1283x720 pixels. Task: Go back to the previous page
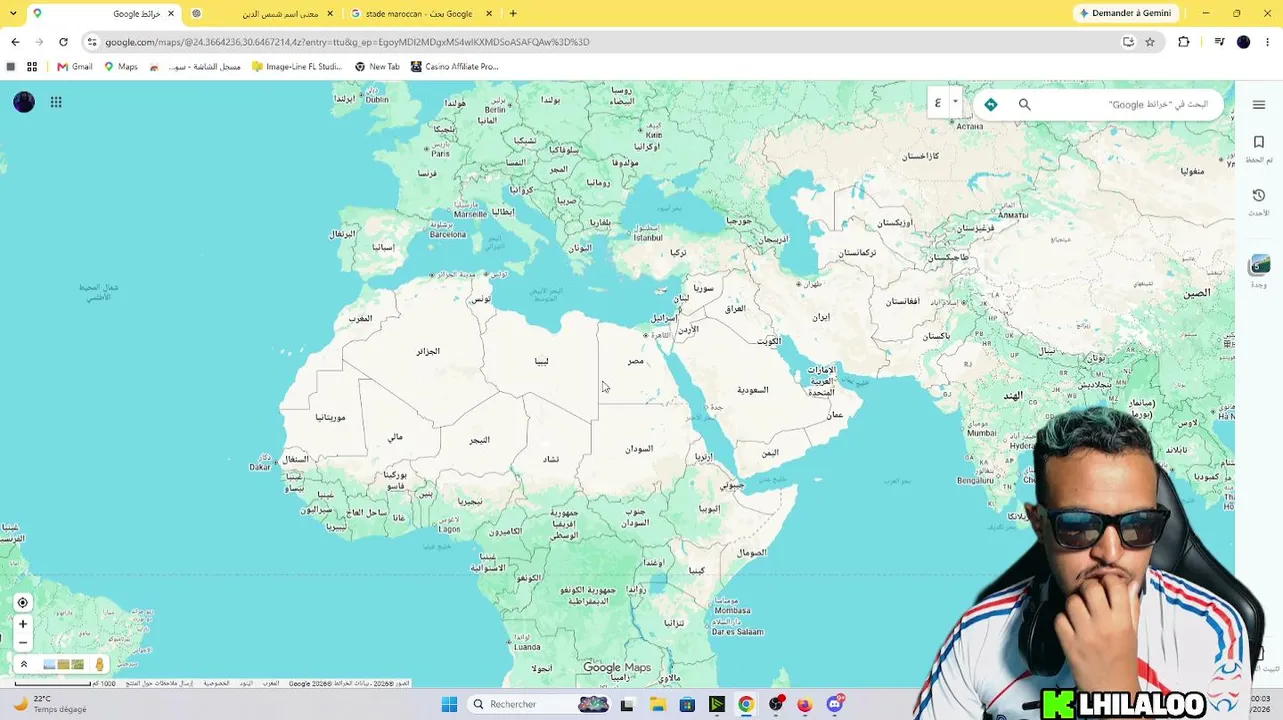[x=15, y=42]
